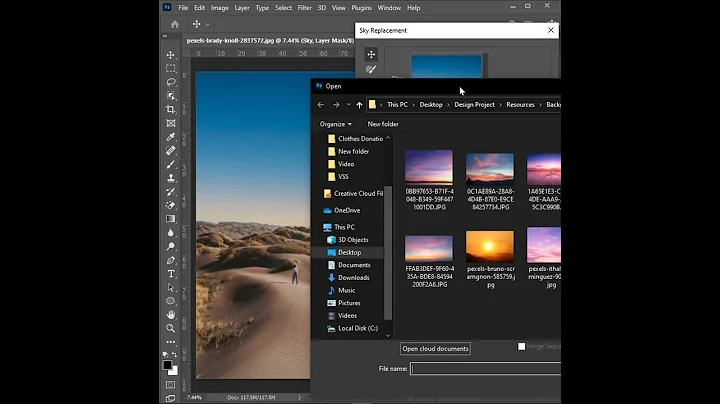Open the Layer menu

(x=242, y=8)
